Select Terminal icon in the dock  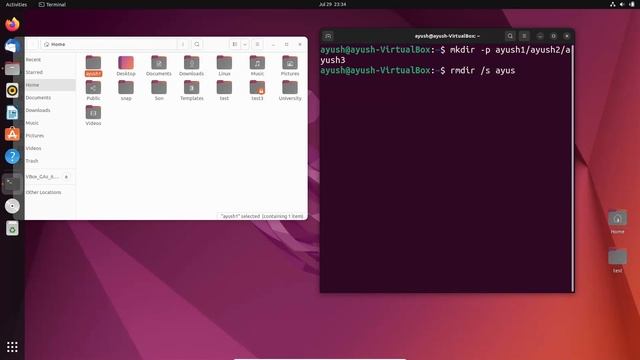coord(12,184)
